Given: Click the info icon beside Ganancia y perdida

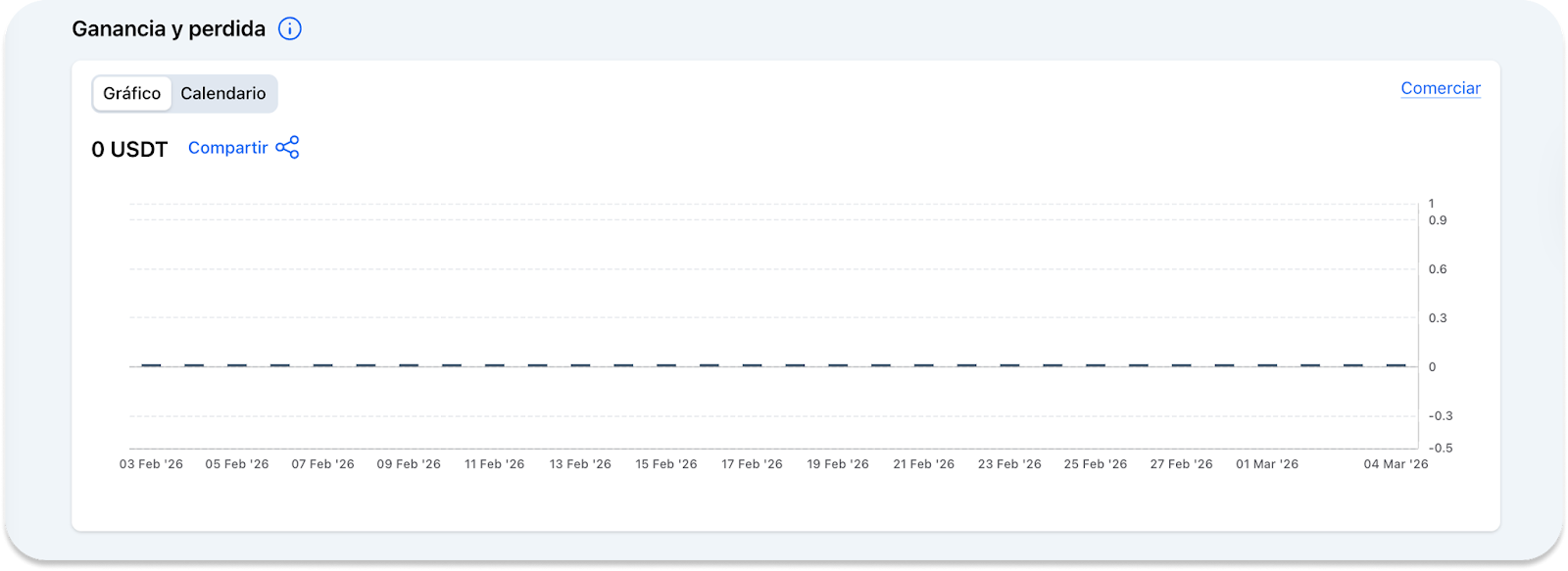Looking at the screenshot, I should pyautogui.click(x=289, y=29).
